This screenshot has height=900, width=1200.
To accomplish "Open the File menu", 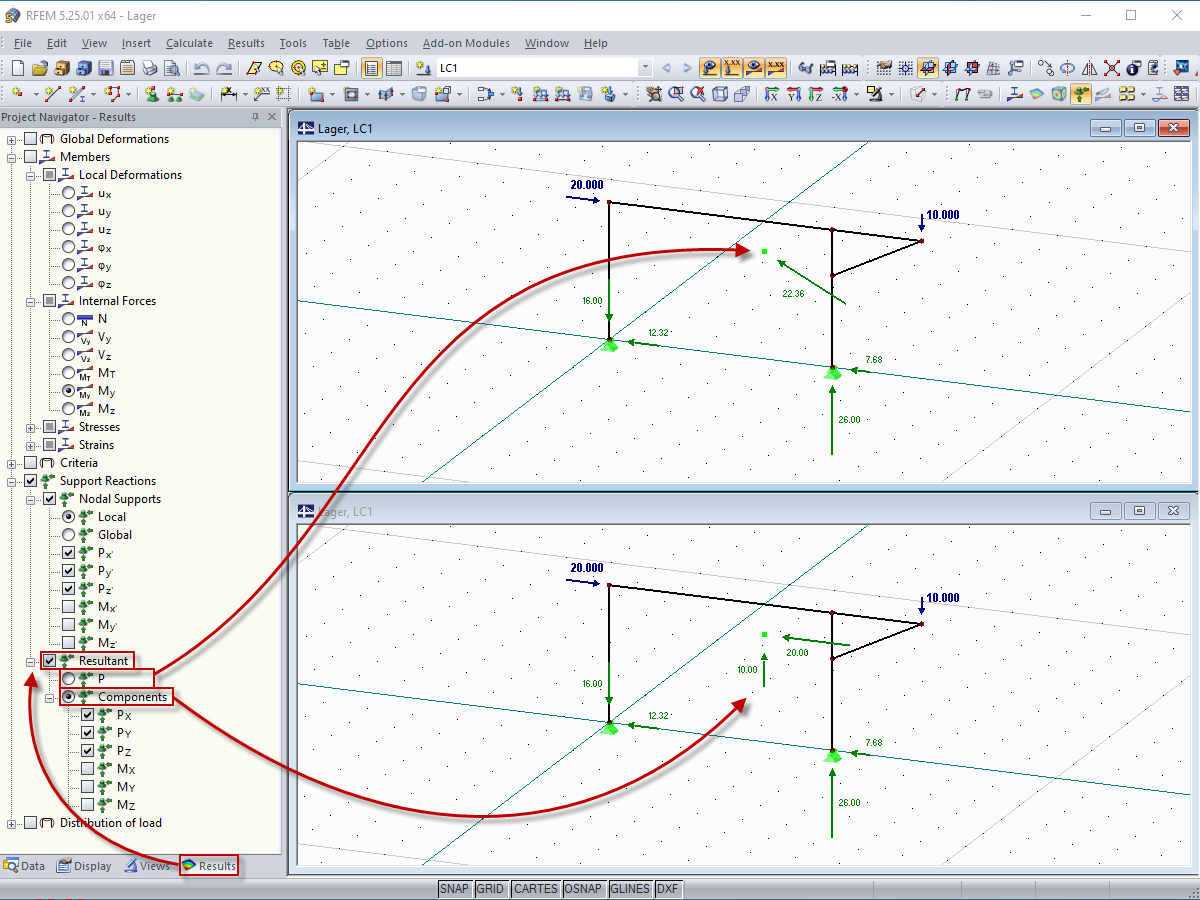I will [23, 43].
